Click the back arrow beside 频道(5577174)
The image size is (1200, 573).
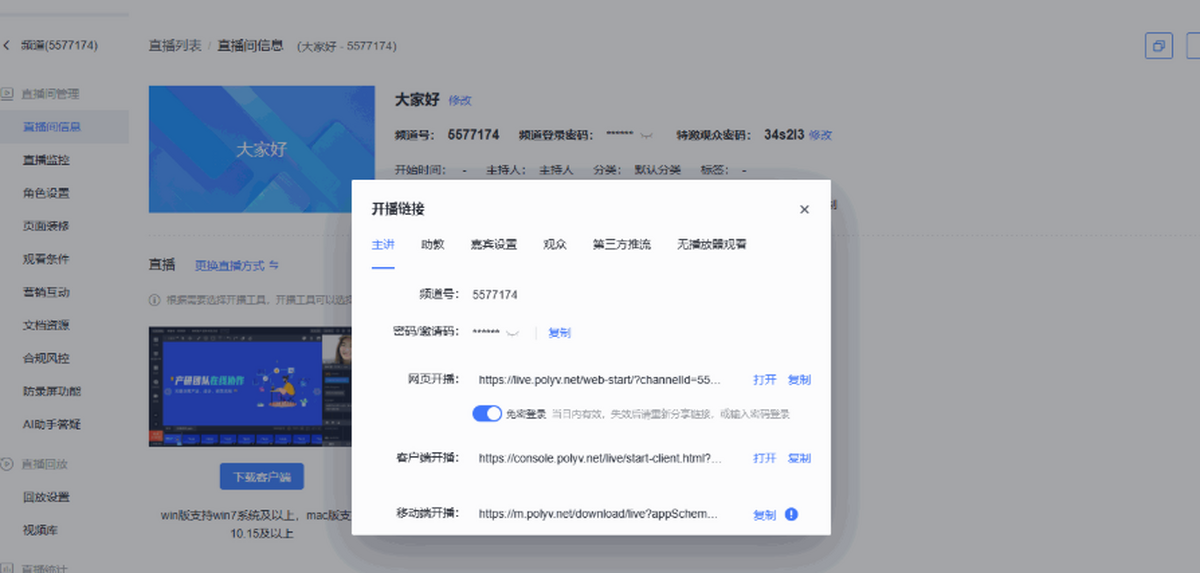[x=7, y=45]
